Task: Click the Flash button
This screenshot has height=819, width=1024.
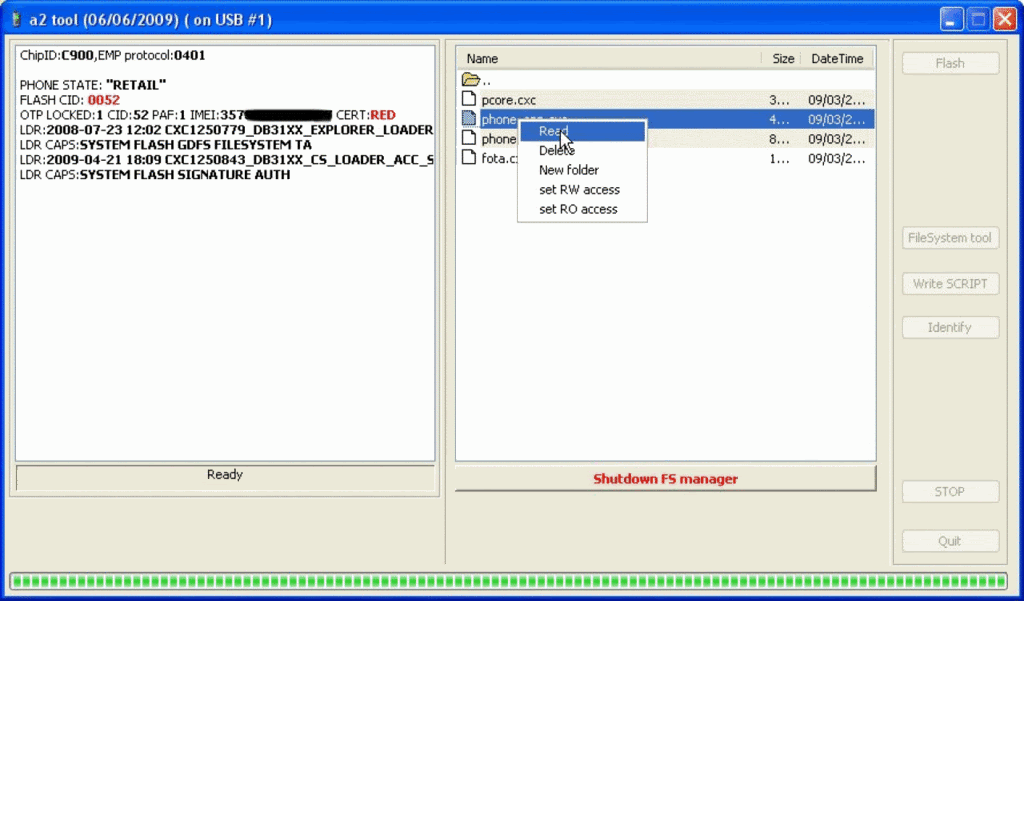Action: coord(950,63)
